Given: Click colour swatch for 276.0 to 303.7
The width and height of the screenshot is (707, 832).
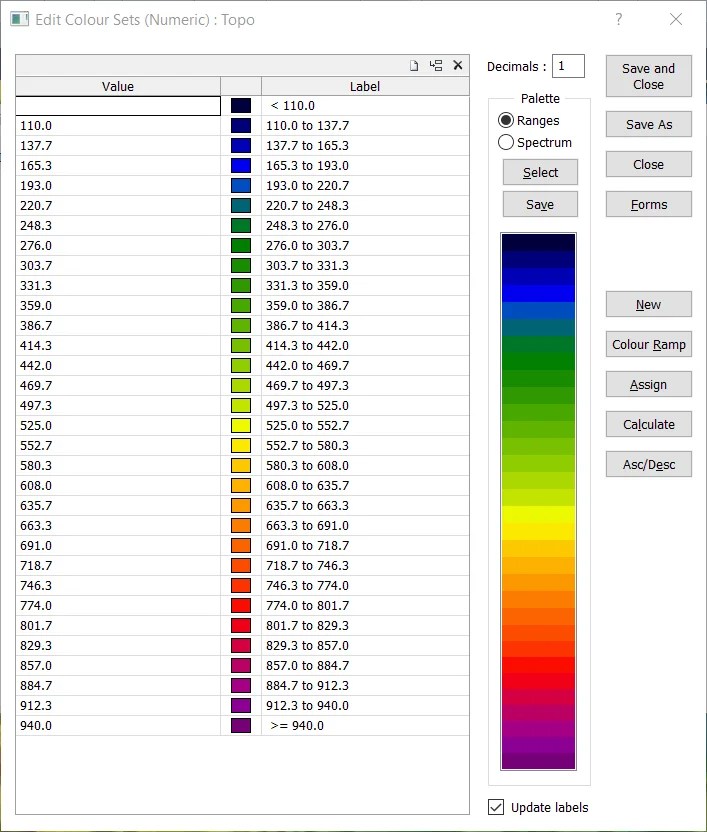Looking at the screenshot, I should click(241, 245).
